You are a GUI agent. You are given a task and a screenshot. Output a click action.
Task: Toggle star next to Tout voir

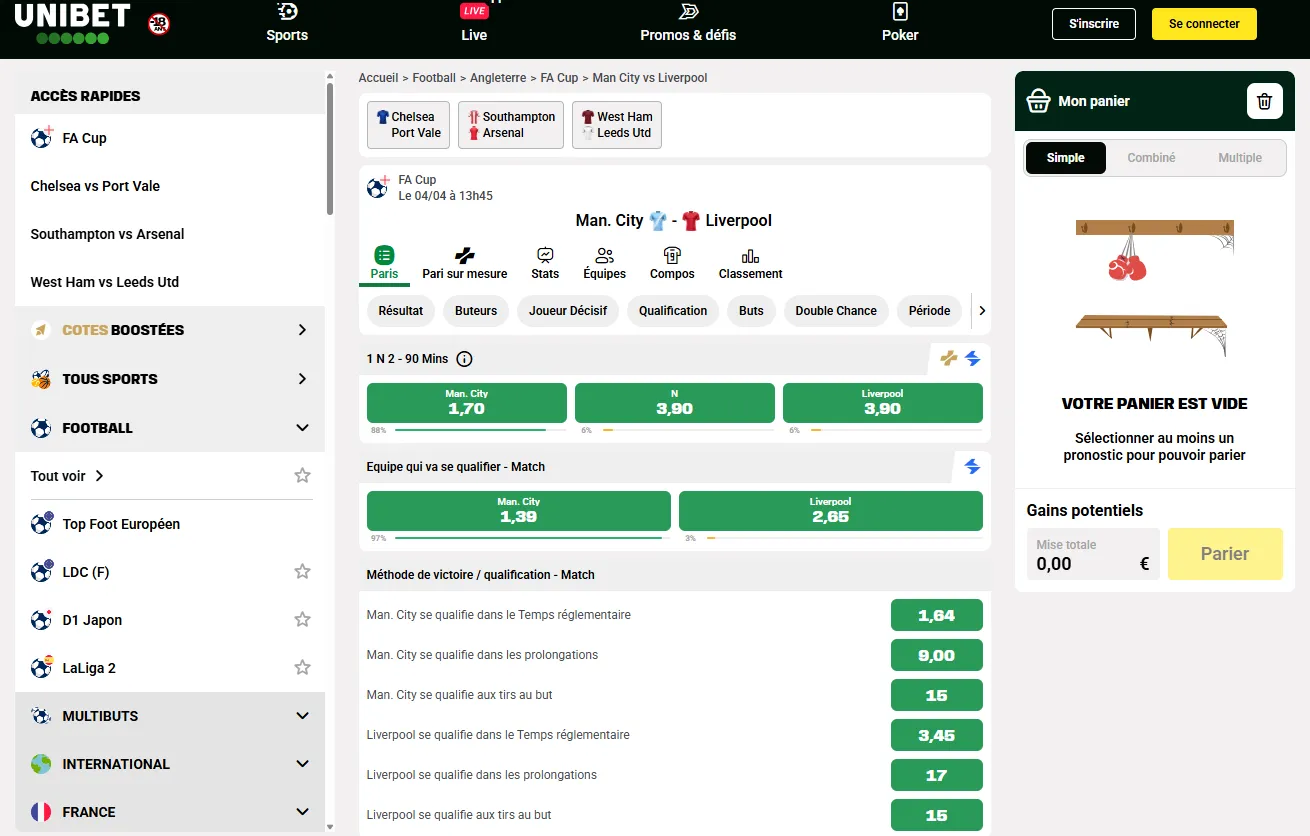[302, 476]
